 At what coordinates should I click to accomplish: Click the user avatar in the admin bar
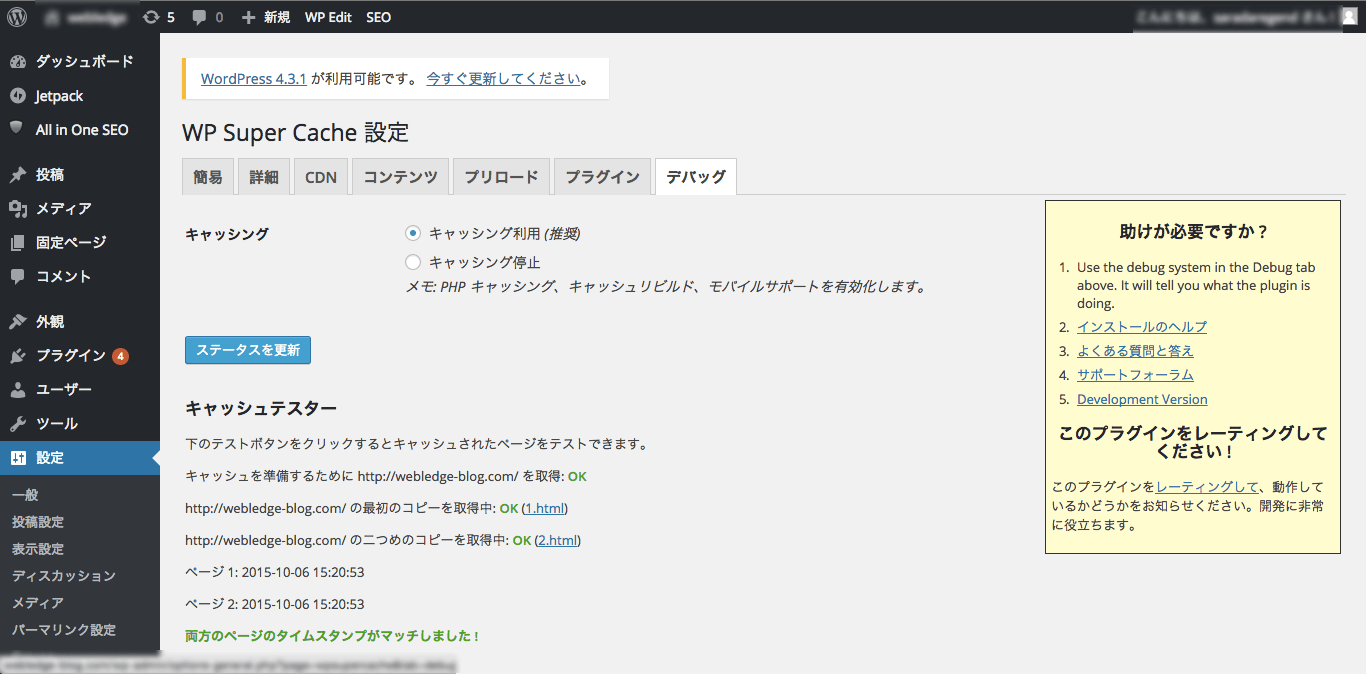pyautogui.click(x=1349, y=17)
